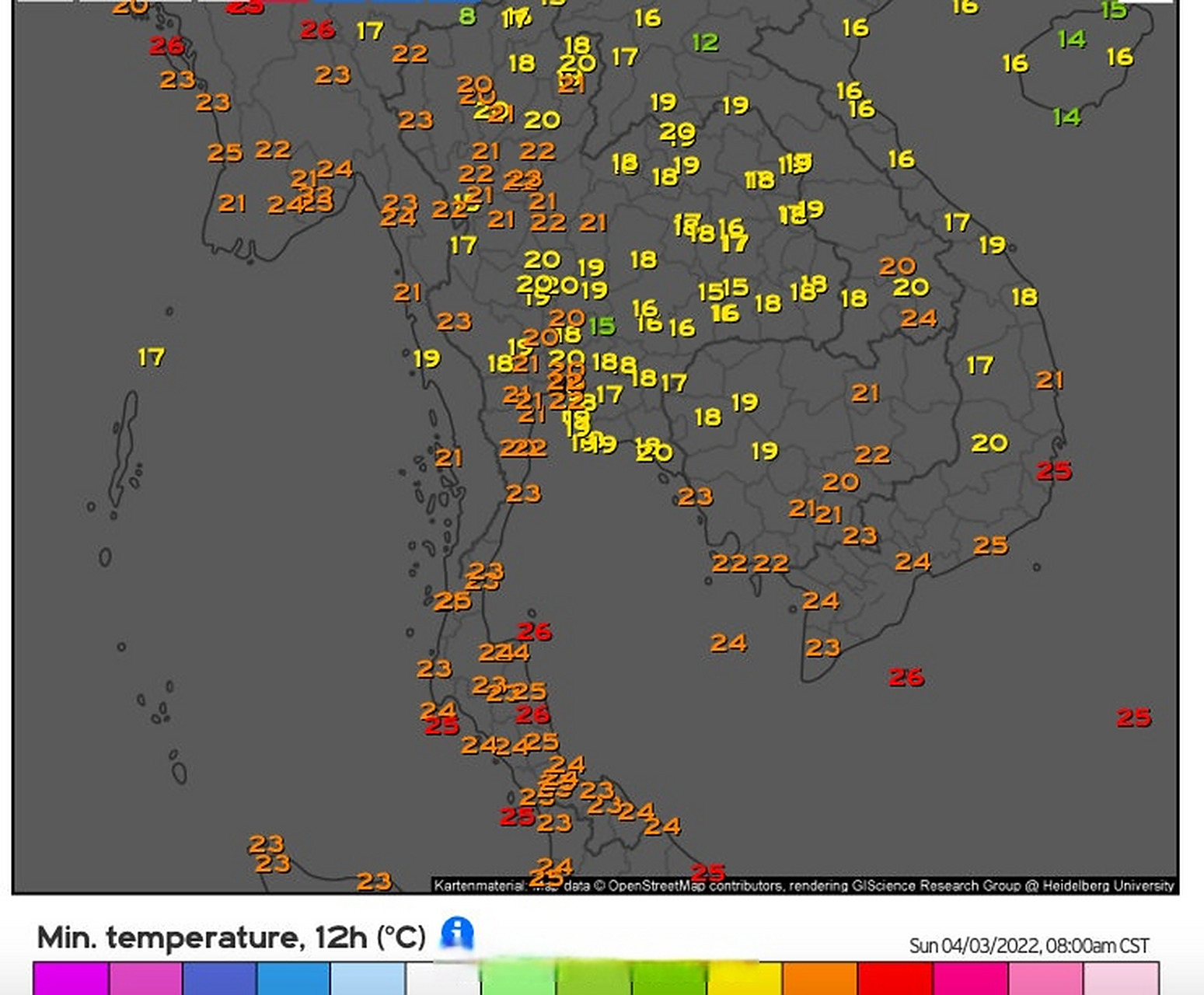The width and height of the screenshot is (1204, 995).
Task: Click the Sun 04/03/2022 08:00am CST timestamp
Action: click(x=1028, y=945)
